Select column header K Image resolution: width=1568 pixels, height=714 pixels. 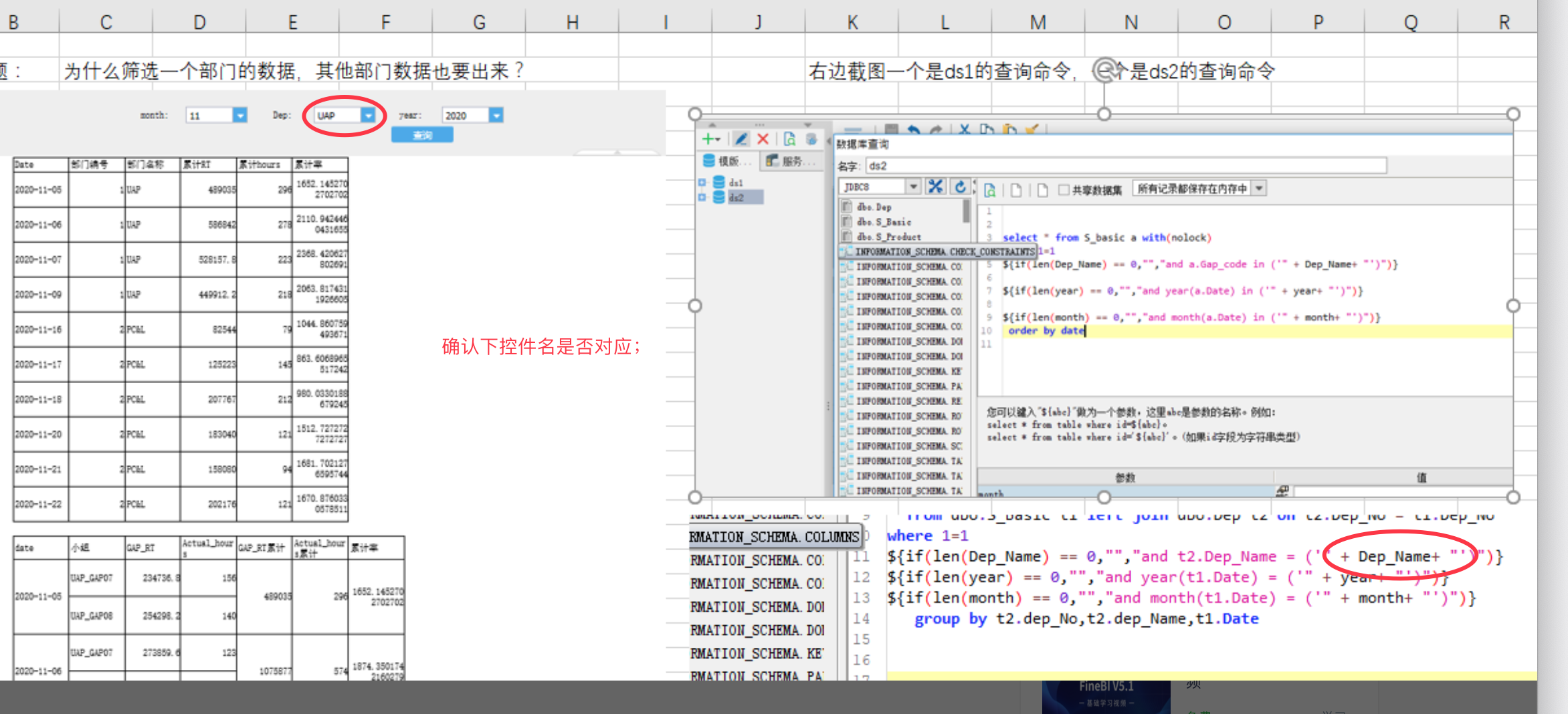pos(852,22)
